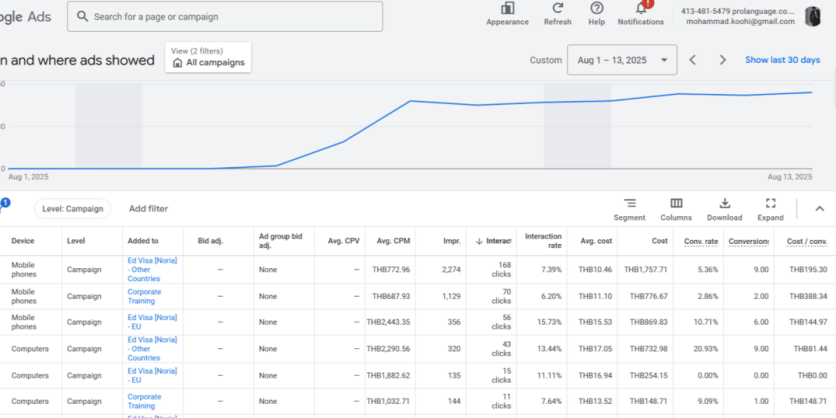836x418 pixels.
Task: Click the search field for pages or campaigns
Action: tap(224, 17)
